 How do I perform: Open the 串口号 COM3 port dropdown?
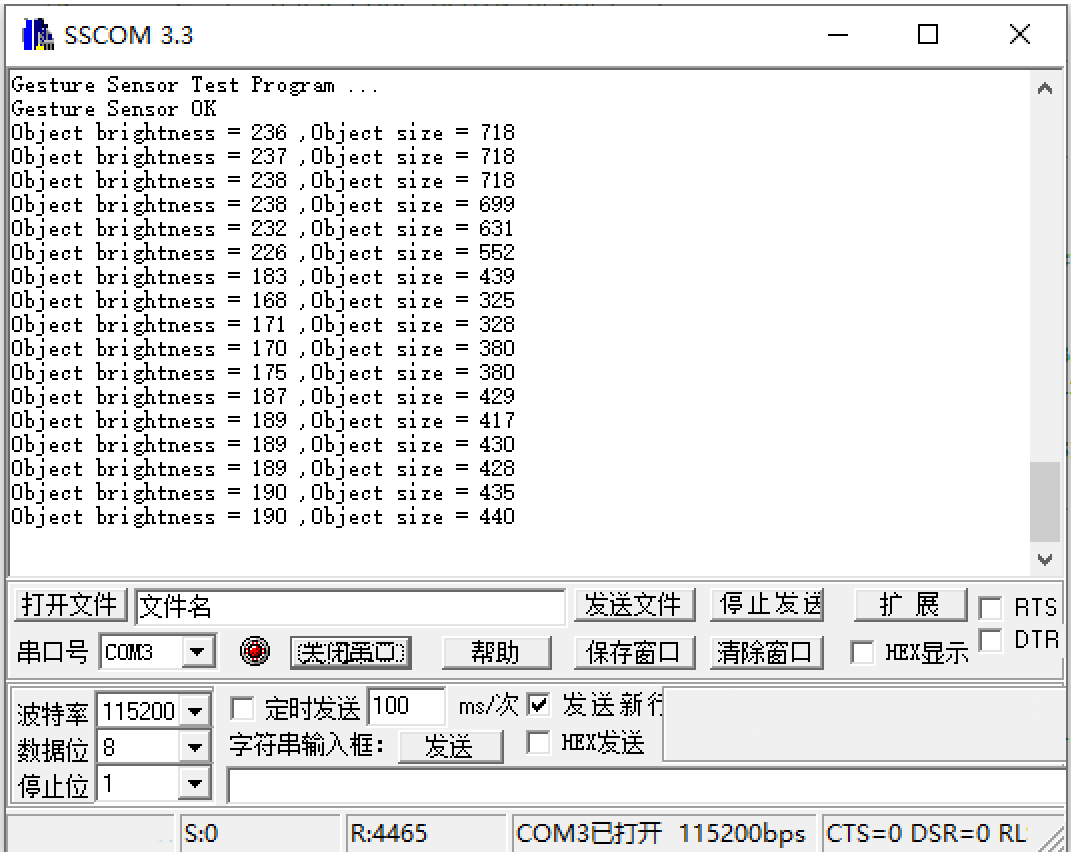click(197, 652)
